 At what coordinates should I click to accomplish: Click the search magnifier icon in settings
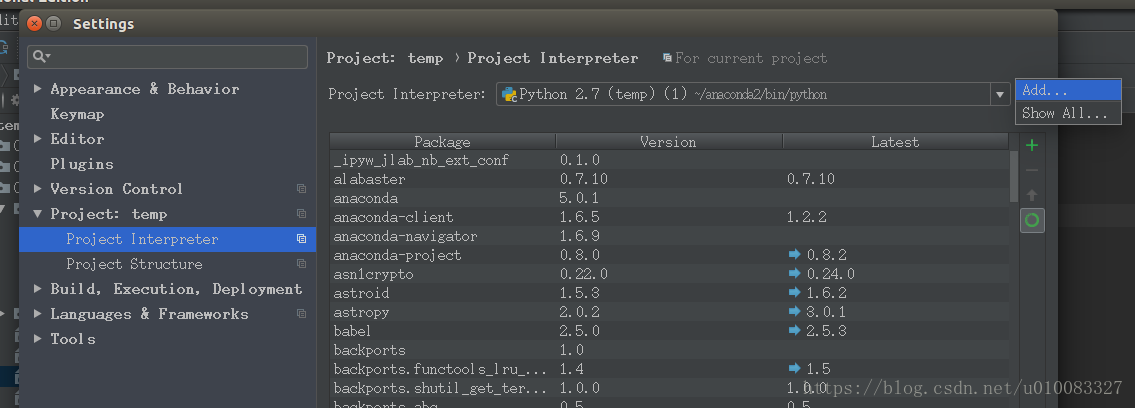click(x=41, y=56)
